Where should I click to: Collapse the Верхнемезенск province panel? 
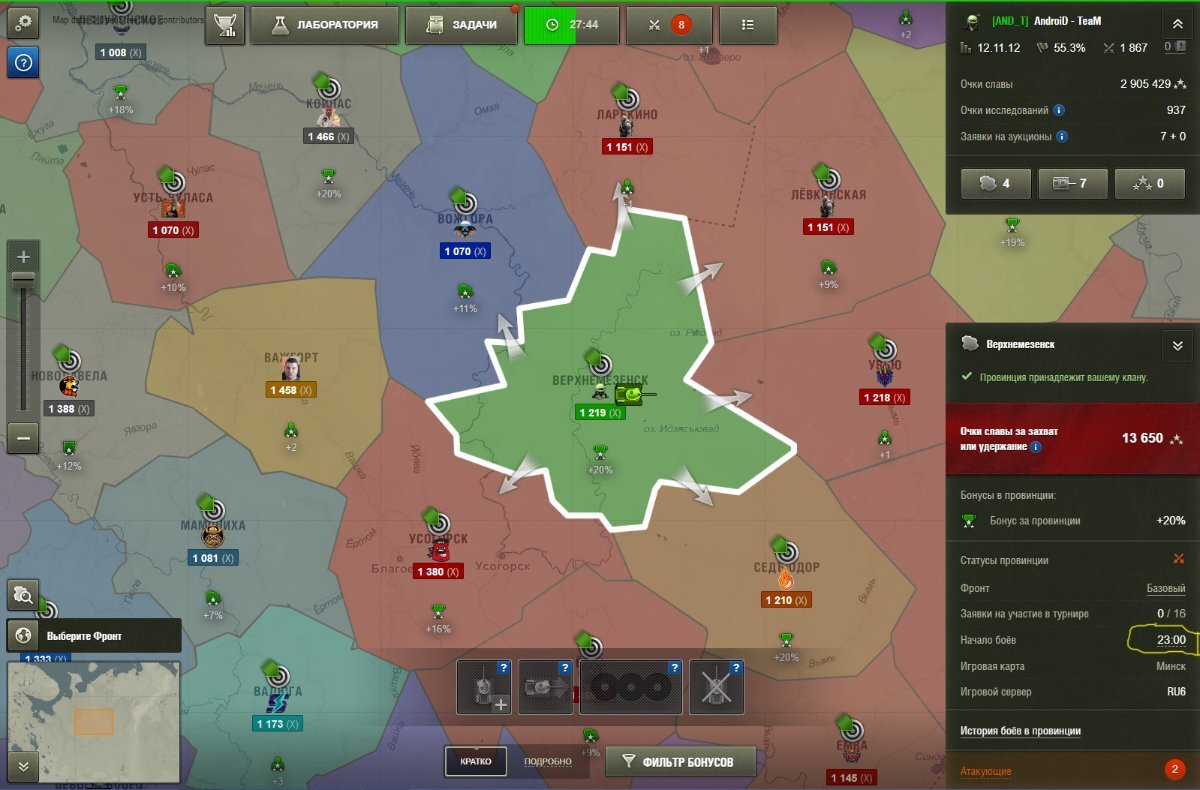(x=1176, y=345)
